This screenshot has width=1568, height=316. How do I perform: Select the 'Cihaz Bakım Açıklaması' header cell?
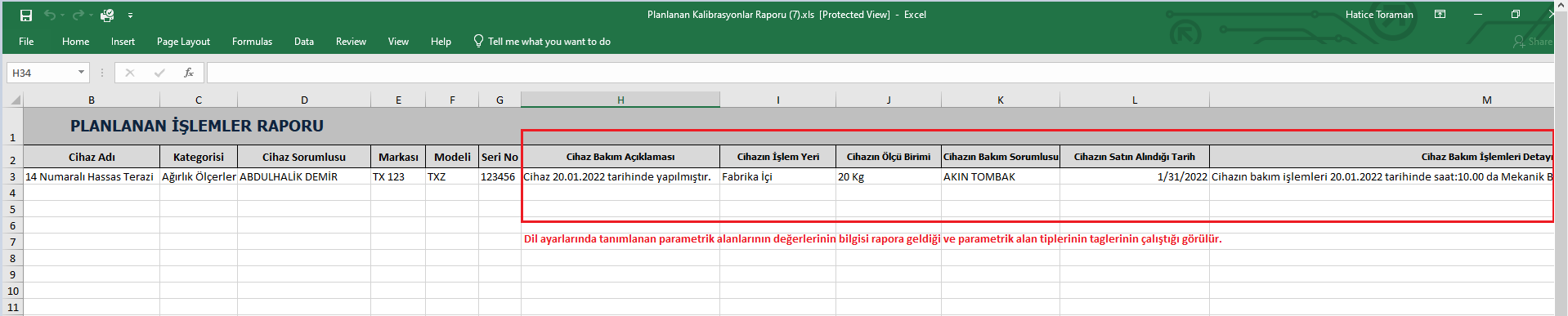click(x=620, y=157)
